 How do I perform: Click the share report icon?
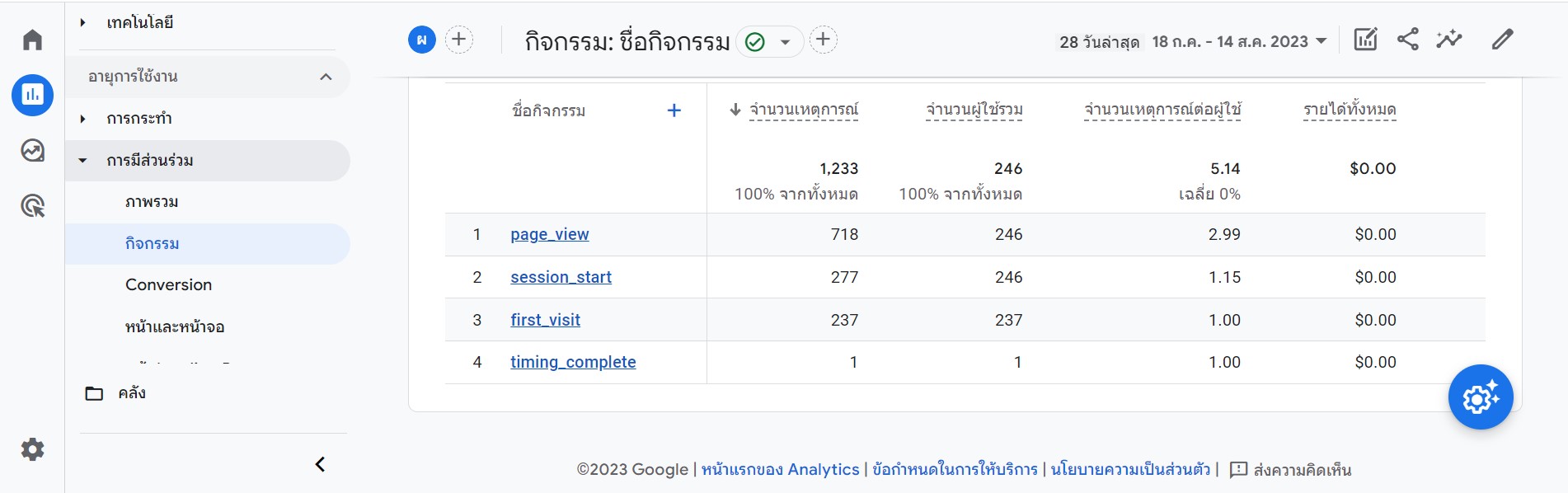(1407, 40)
